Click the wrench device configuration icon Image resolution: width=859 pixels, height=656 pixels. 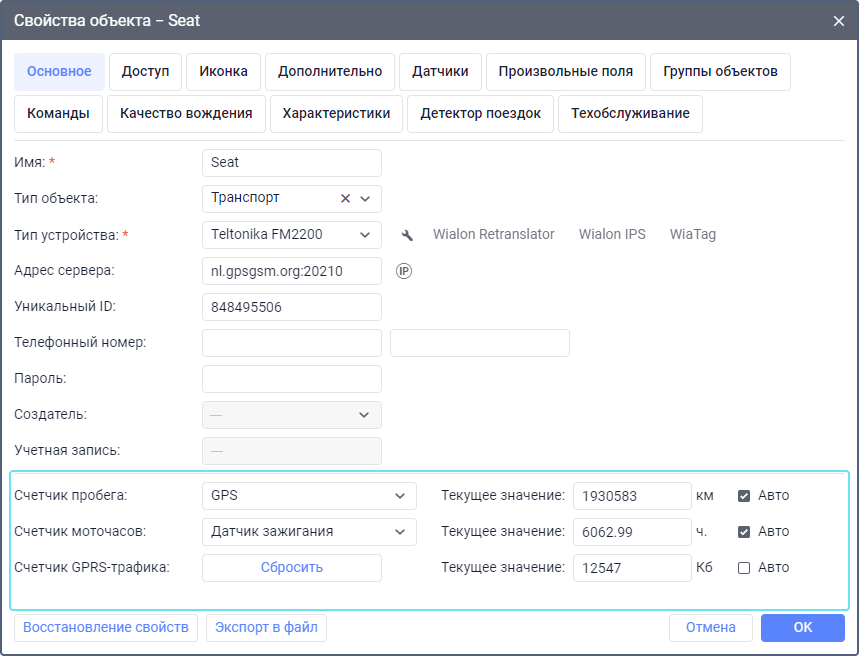pyautogui.click(x=407, y=235)
